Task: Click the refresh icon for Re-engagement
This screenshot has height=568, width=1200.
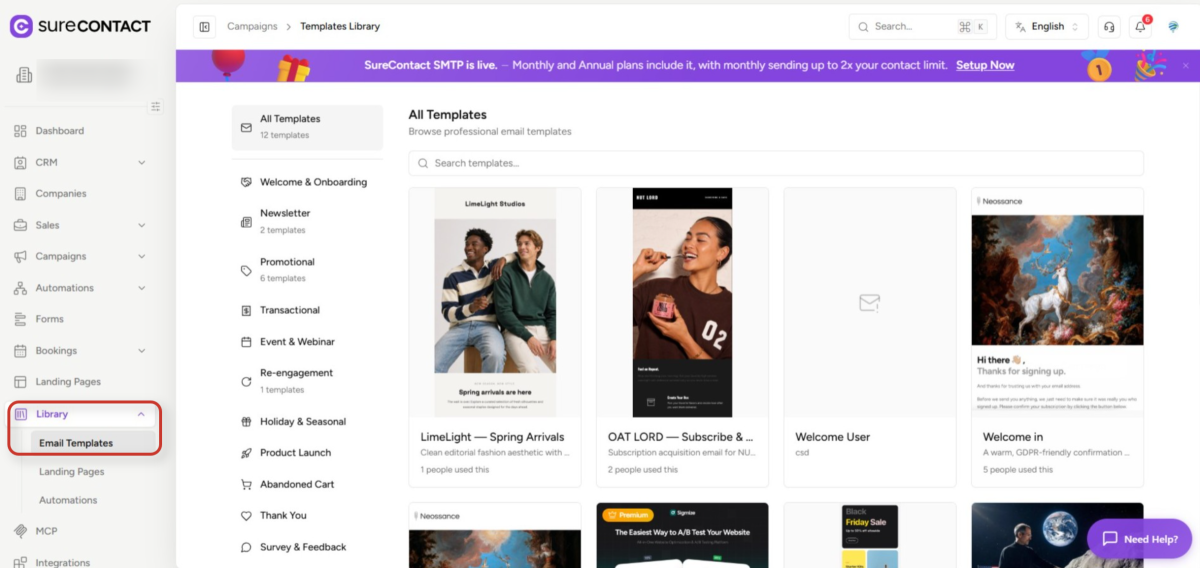Action: click(x=246, y=381)
